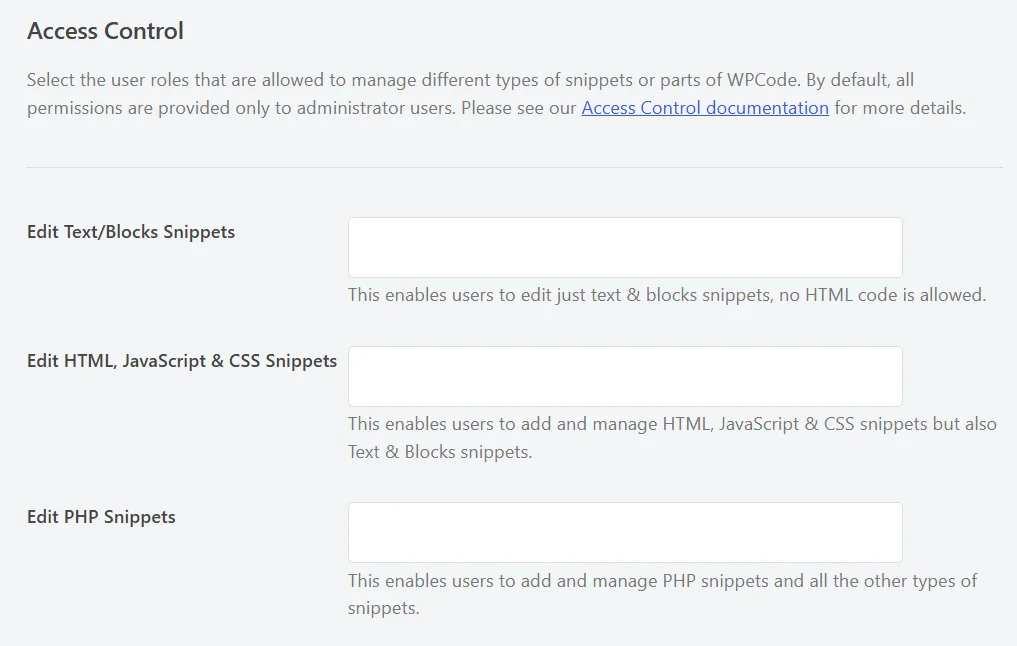Image resolution: width=1017 pixels, height=646 pixels.
Task: Click the Edit Text/Blocks Snippets roles field
Action: [625, 248]
